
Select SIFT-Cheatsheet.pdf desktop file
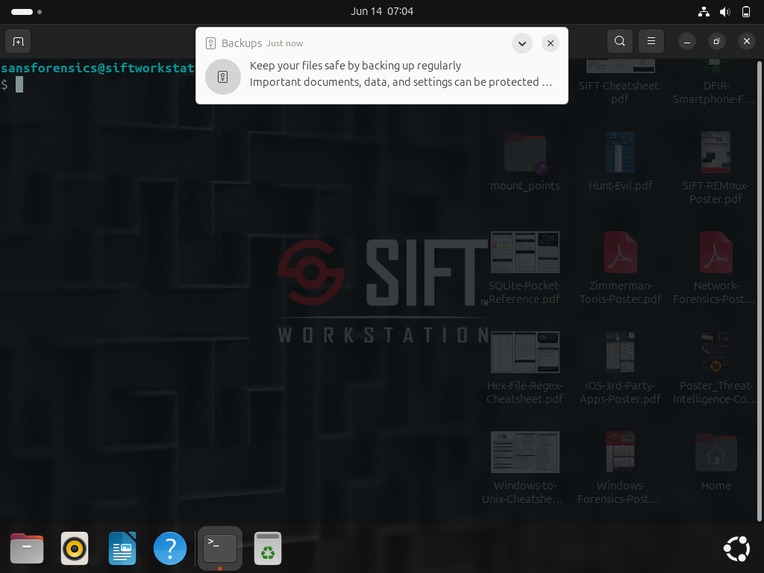tap(620, 82)
